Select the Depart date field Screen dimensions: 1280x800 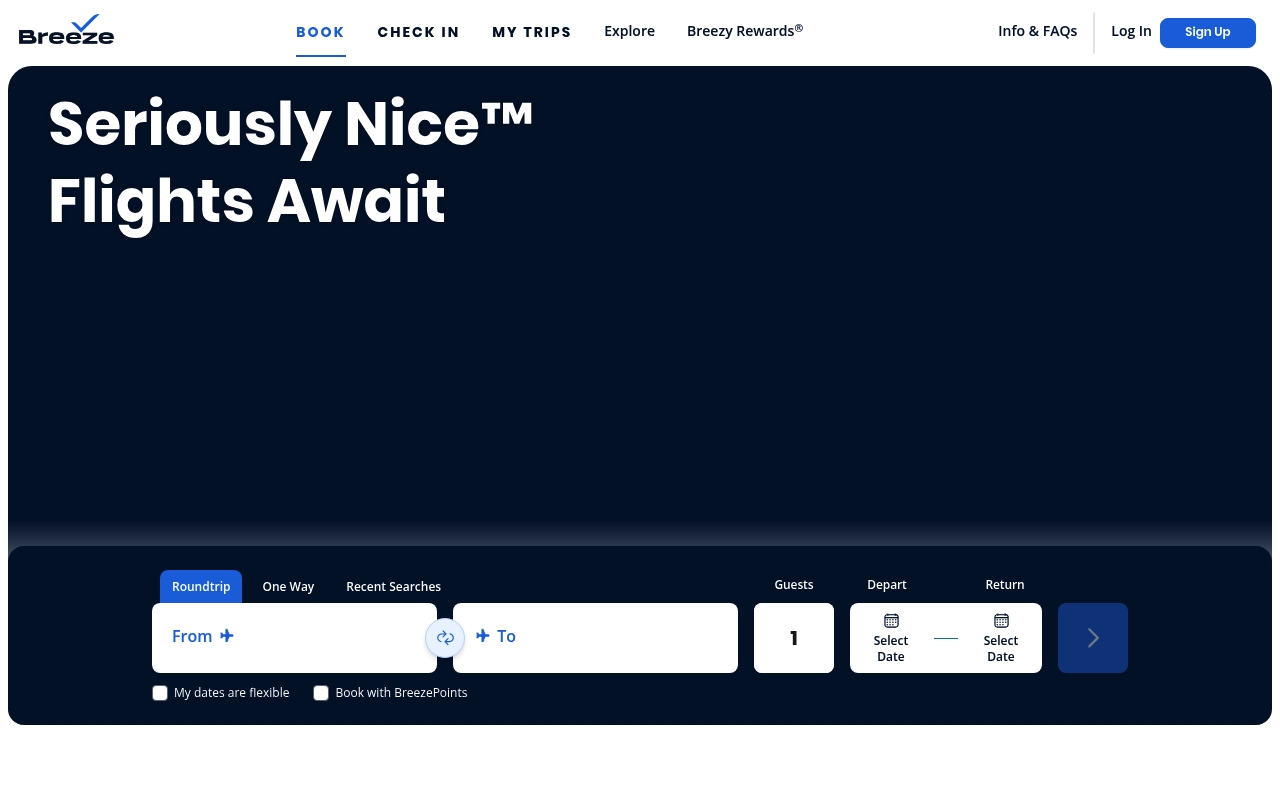click(890, 638)
